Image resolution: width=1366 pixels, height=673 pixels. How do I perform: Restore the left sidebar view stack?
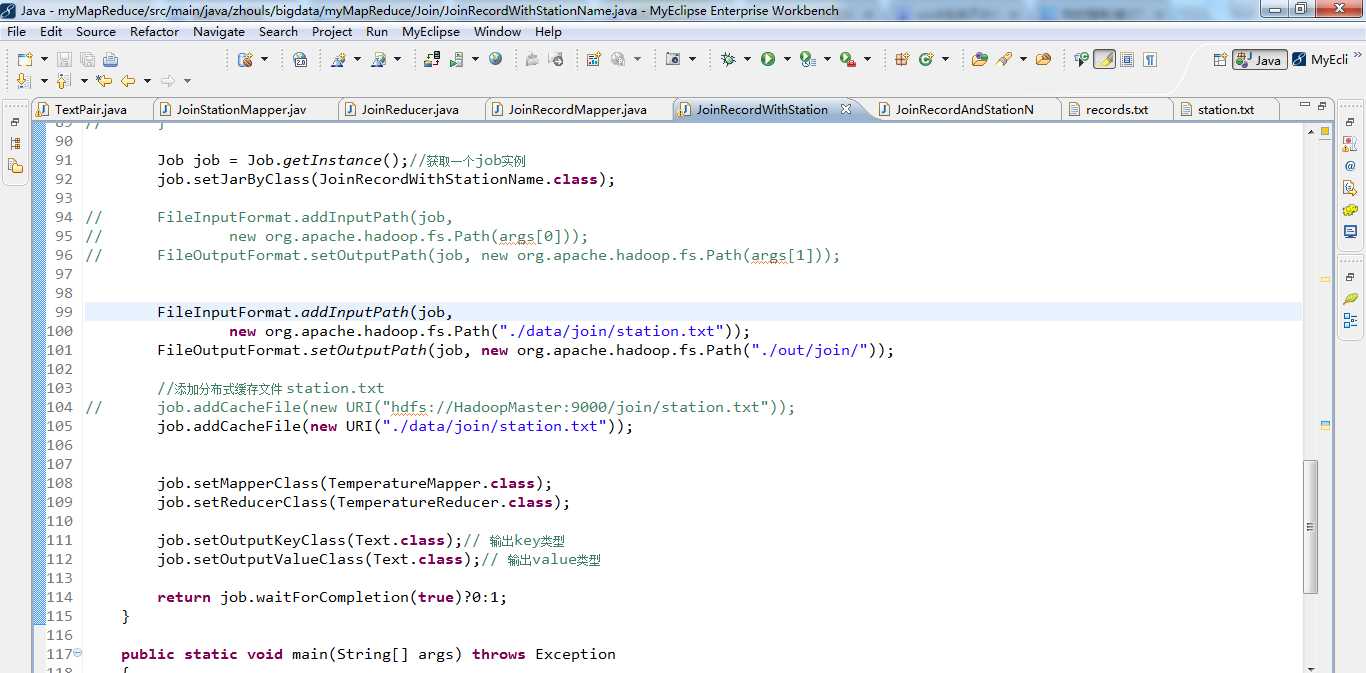click(x=15, y=122)
